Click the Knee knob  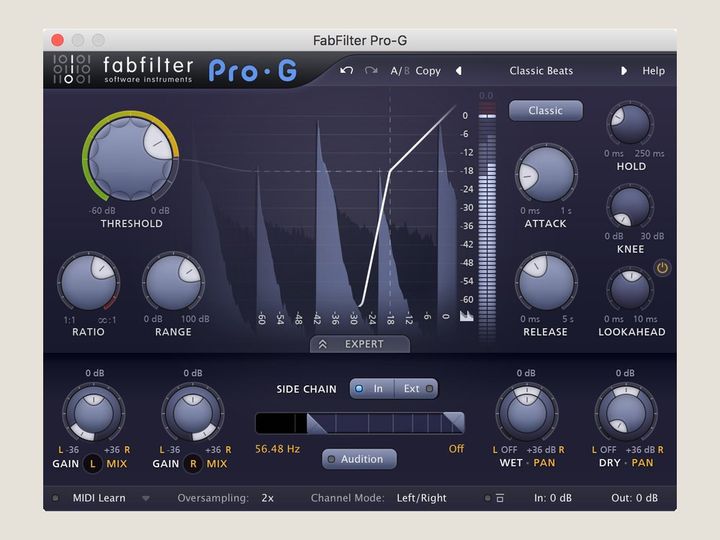pos(630,207)
